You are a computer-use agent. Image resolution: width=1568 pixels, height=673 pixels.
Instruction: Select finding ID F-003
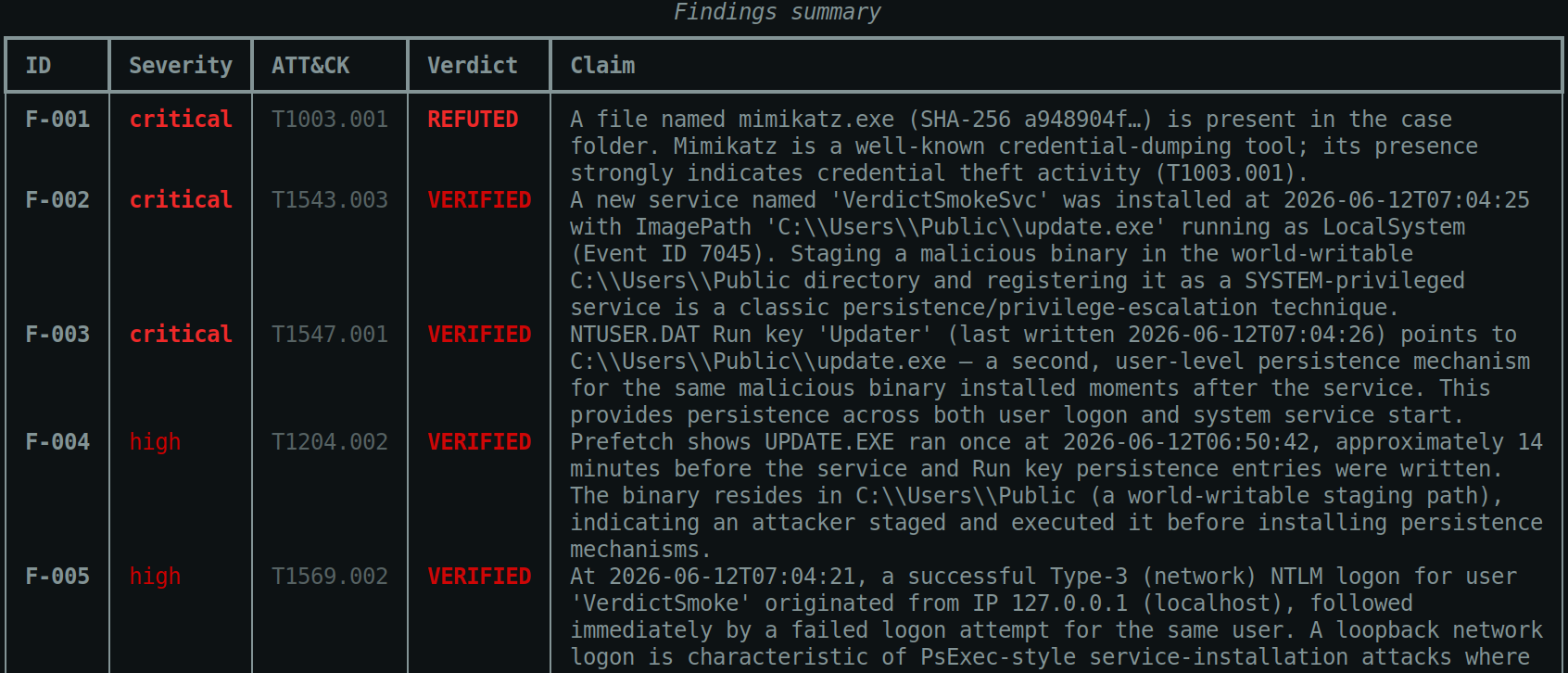tap(57, 335)
